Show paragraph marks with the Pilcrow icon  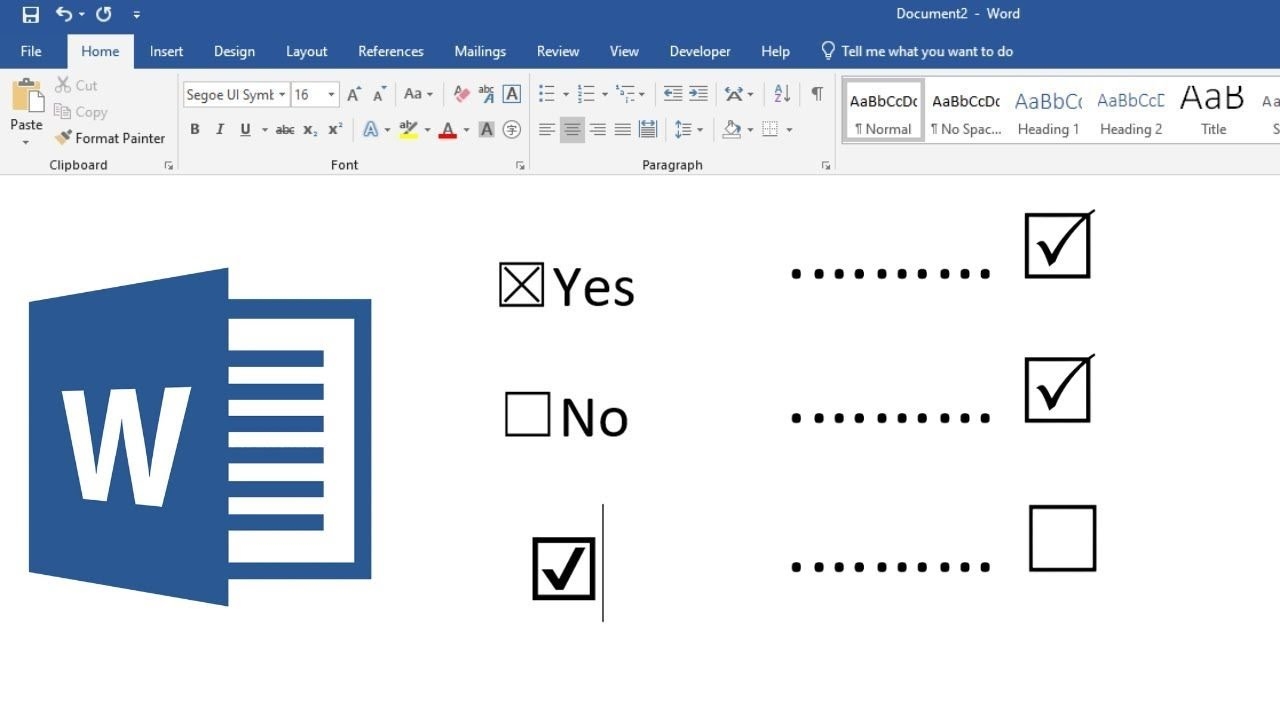coord(816,93)
